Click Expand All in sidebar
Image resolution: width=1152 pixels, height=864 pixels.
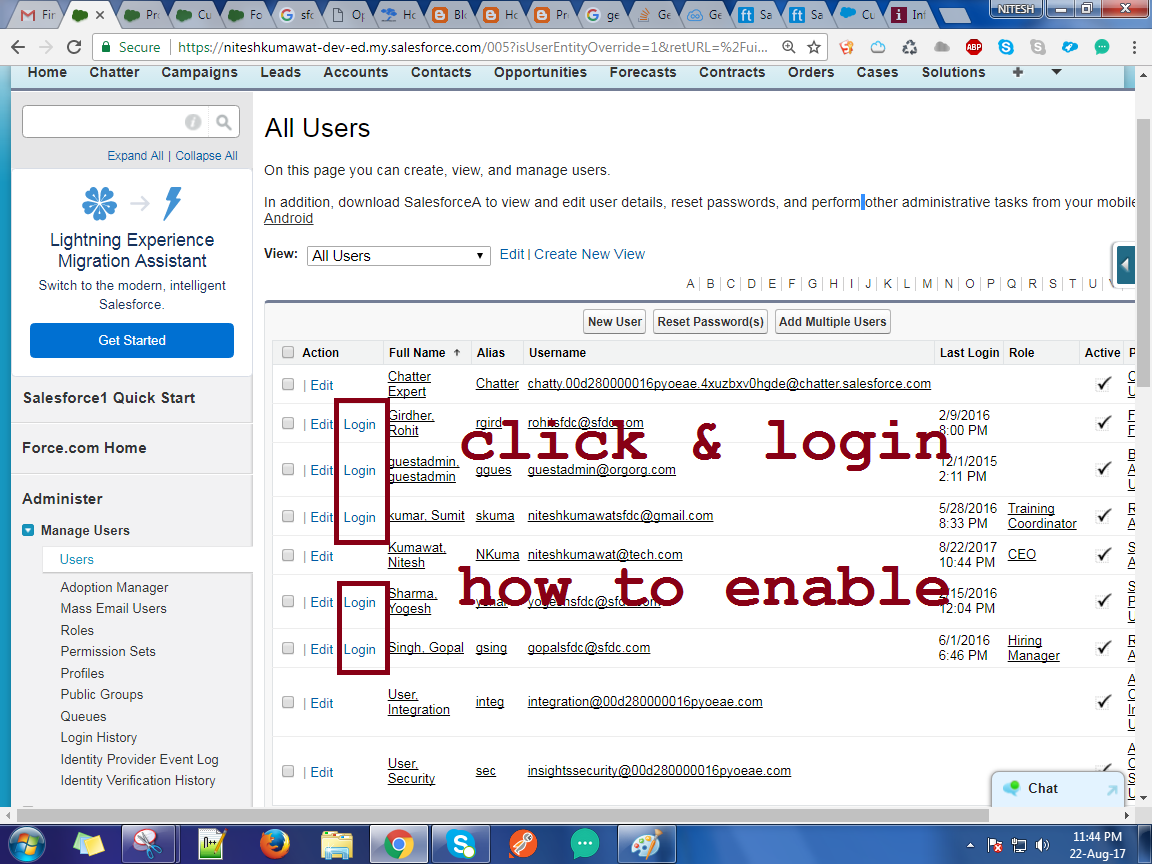(135, 156)
